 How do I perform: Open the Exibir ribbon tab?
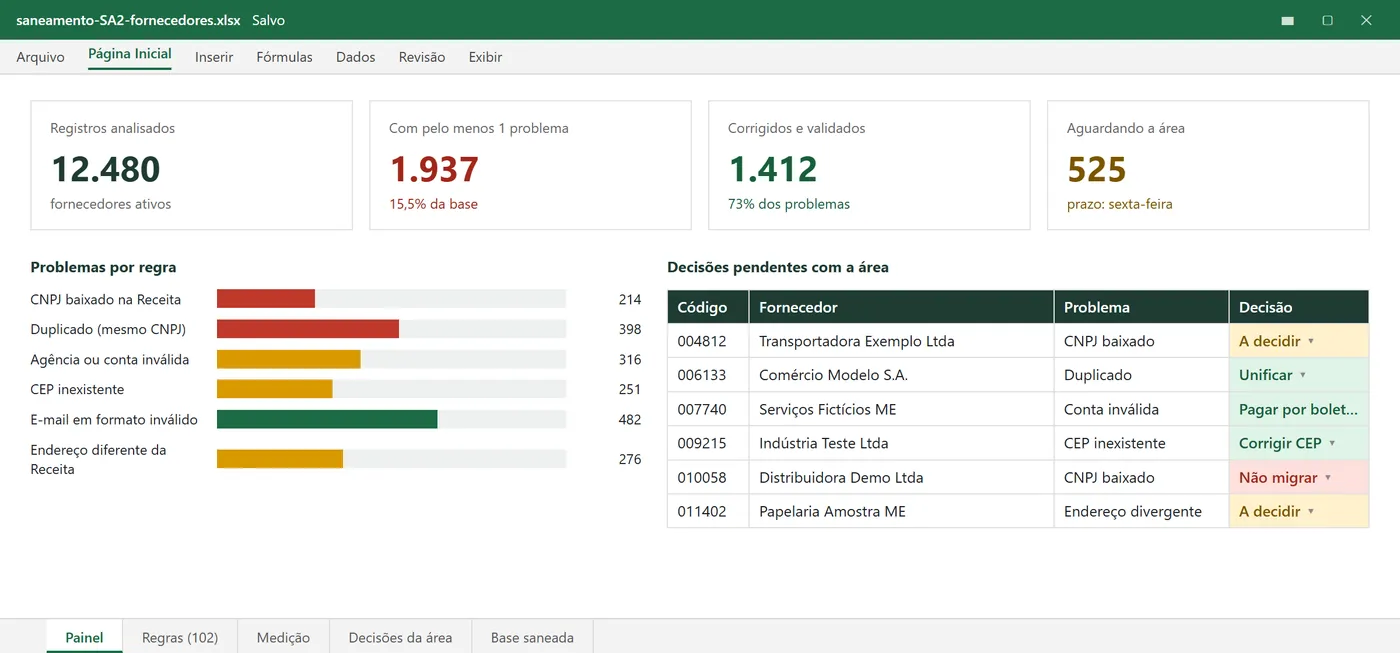(x=485, y=57)
